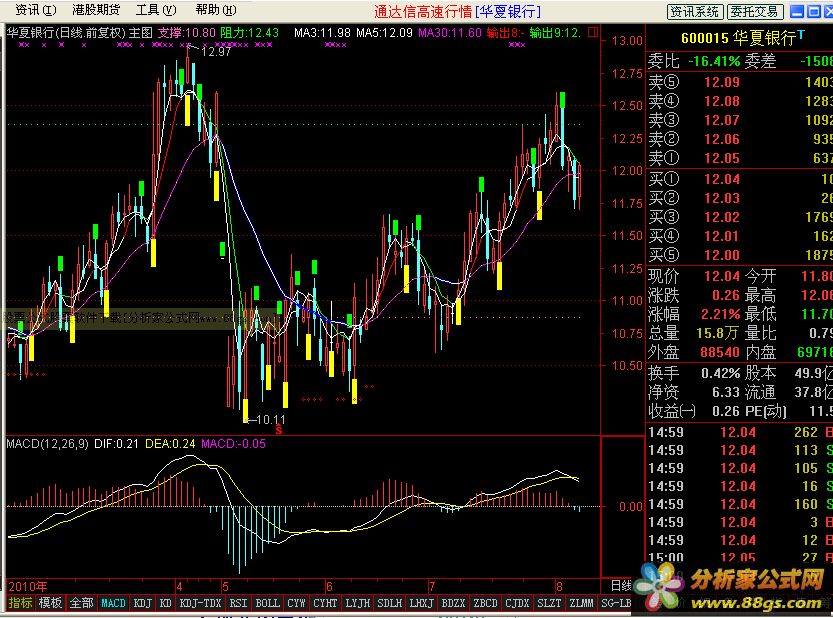Switch to the MACD indicator tab
The image size is (833, 618).
click(x=113, y=603)
